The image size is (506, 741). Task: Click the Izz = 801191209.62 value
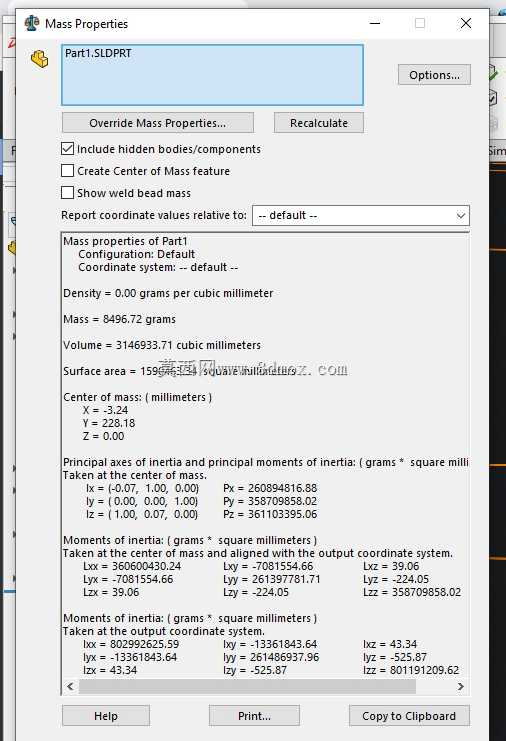[411, 670]
